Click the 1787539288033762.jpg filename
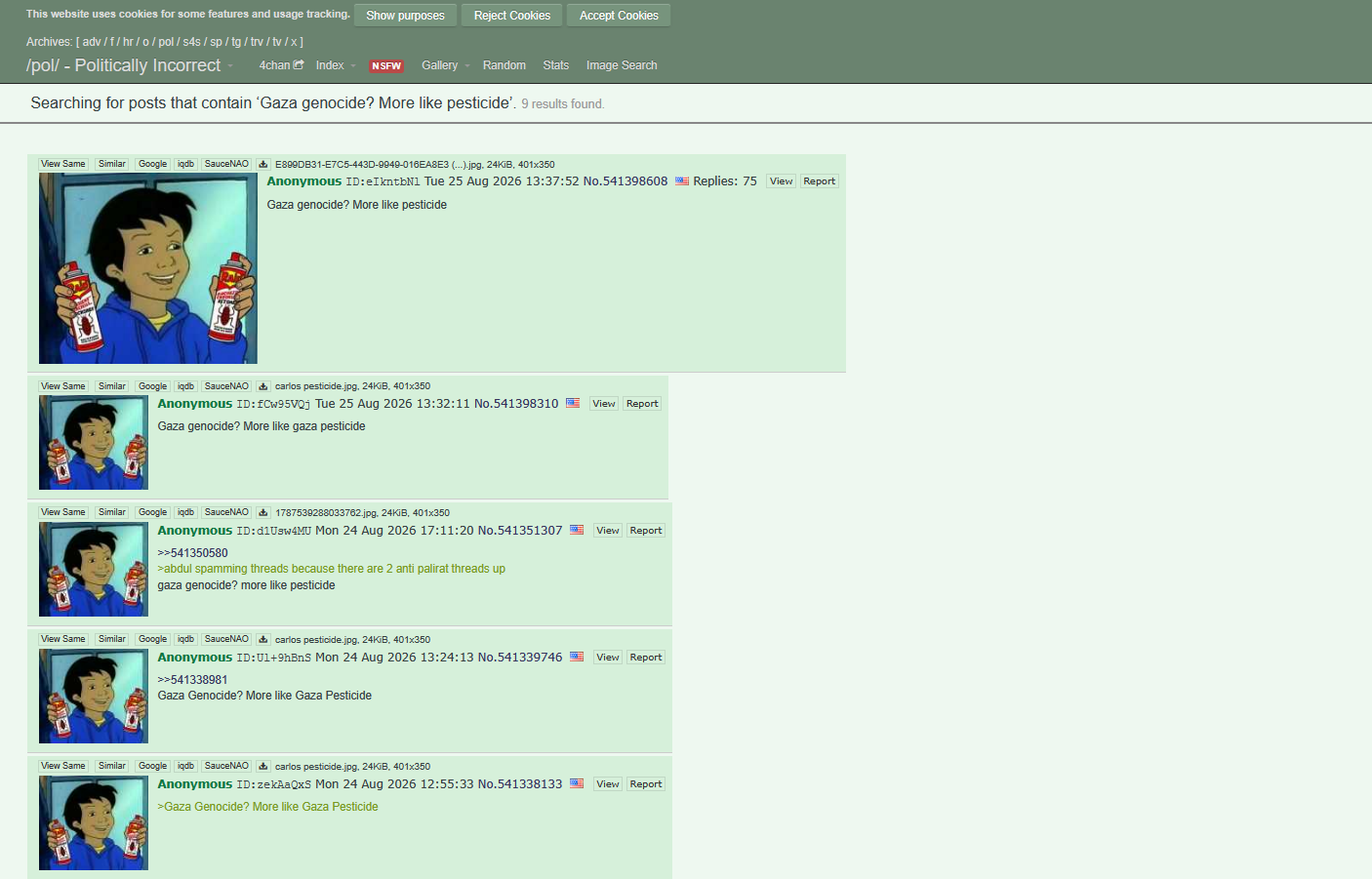 pyautogui.click(x=326, y=513)
